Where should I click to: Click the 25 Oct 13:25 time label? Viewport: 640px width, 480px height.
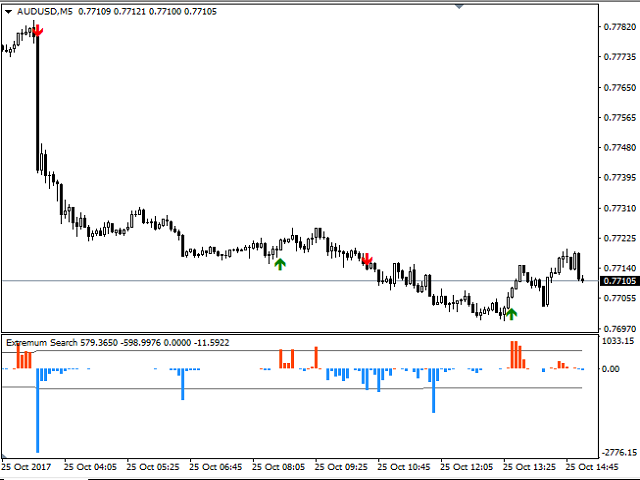click(x=529, y=467)
